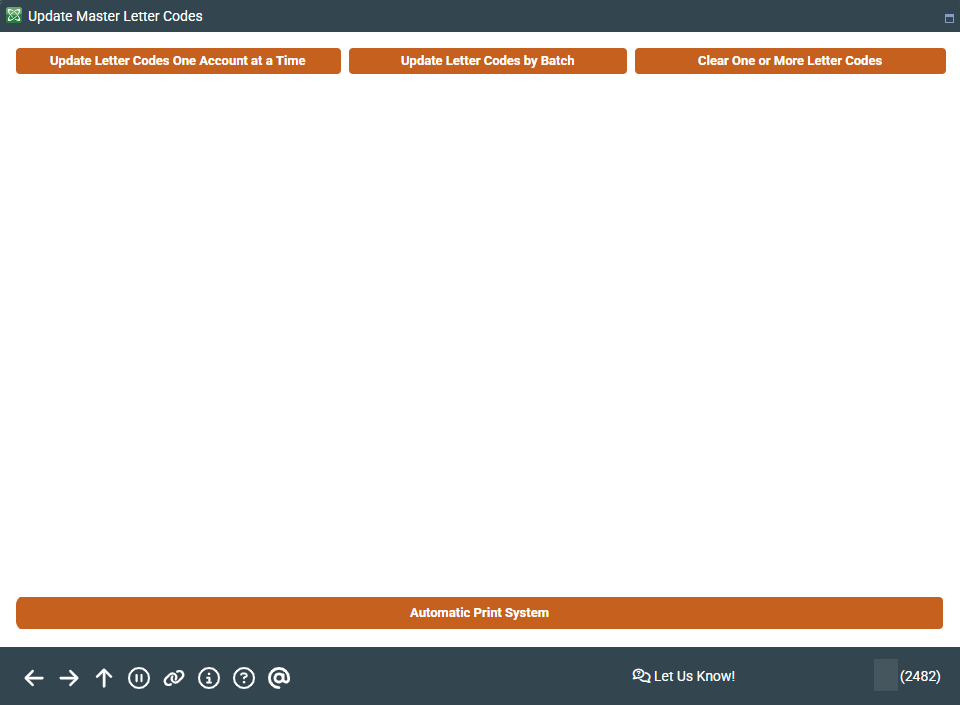Click the empty white content panel

coord(480,330)
